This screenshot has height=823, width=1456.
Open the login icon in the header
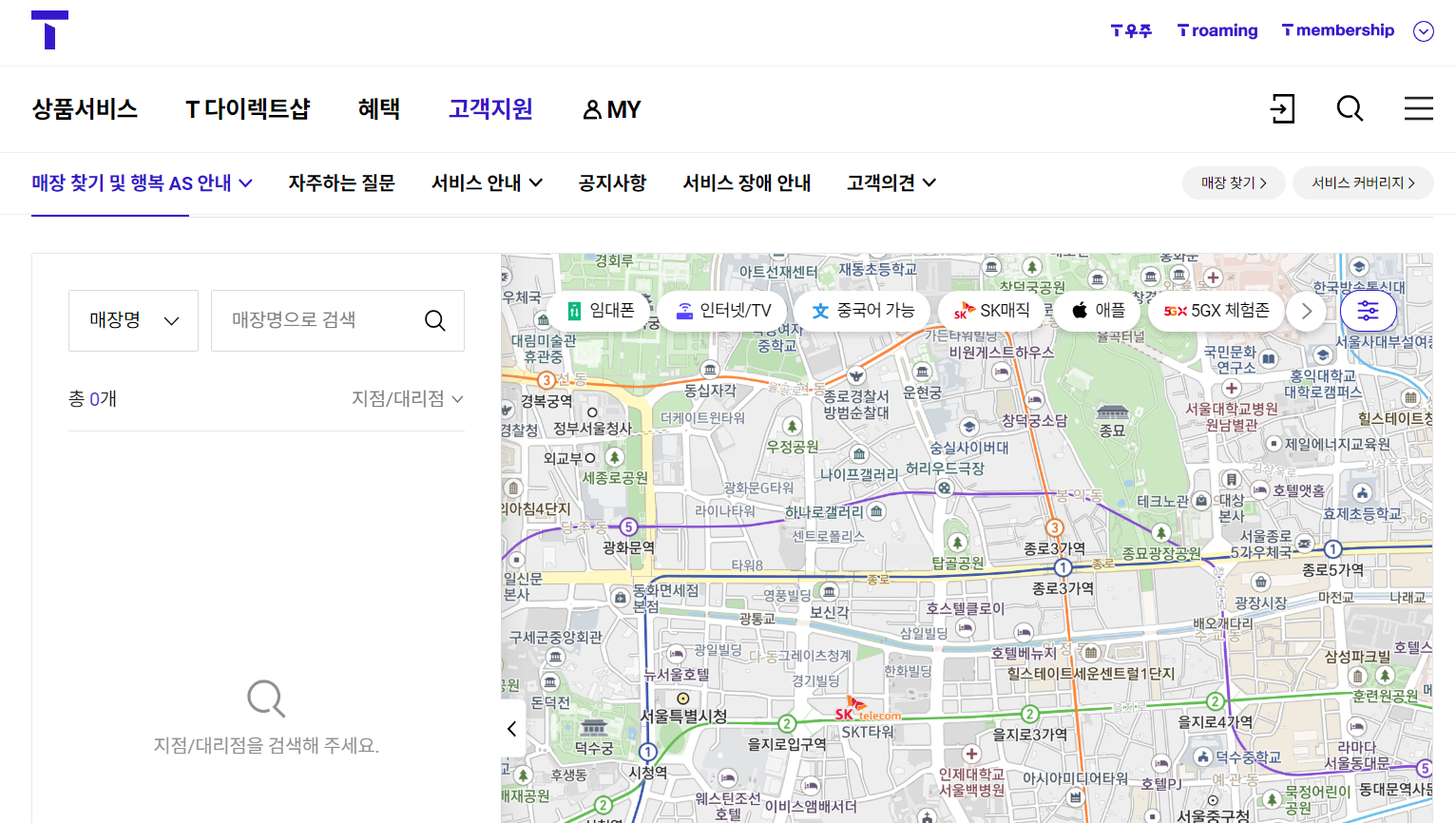(1283, 109)
